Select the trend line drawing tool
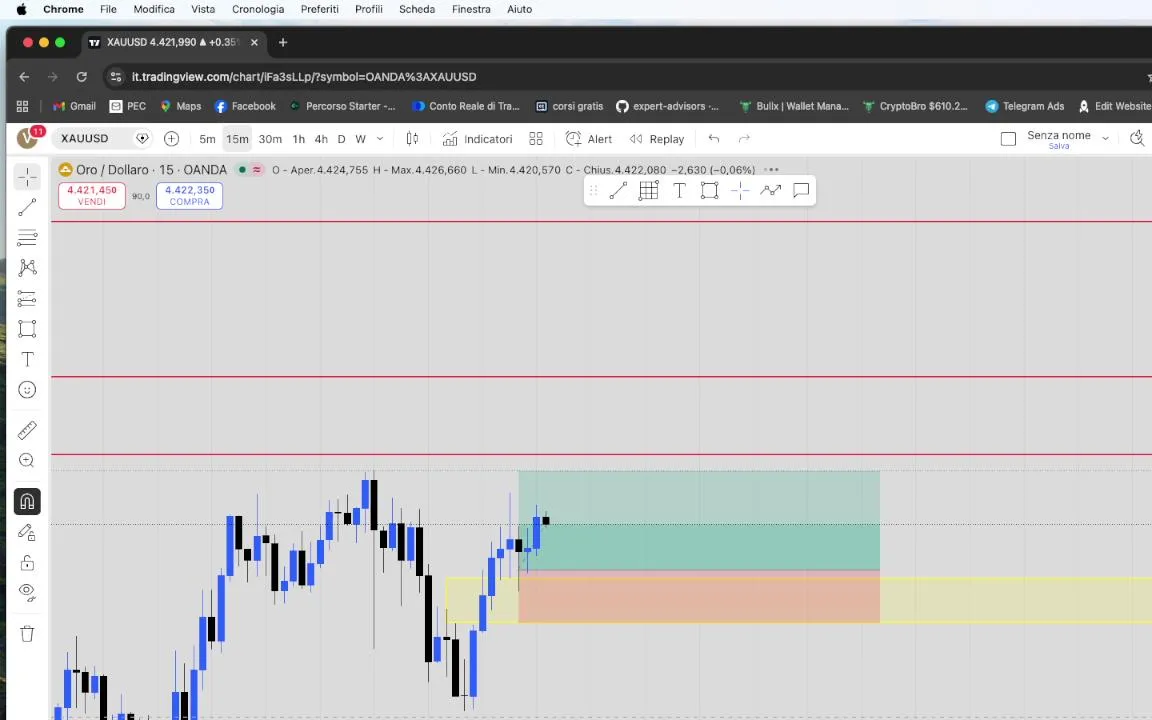 click(x=27, y=208)
